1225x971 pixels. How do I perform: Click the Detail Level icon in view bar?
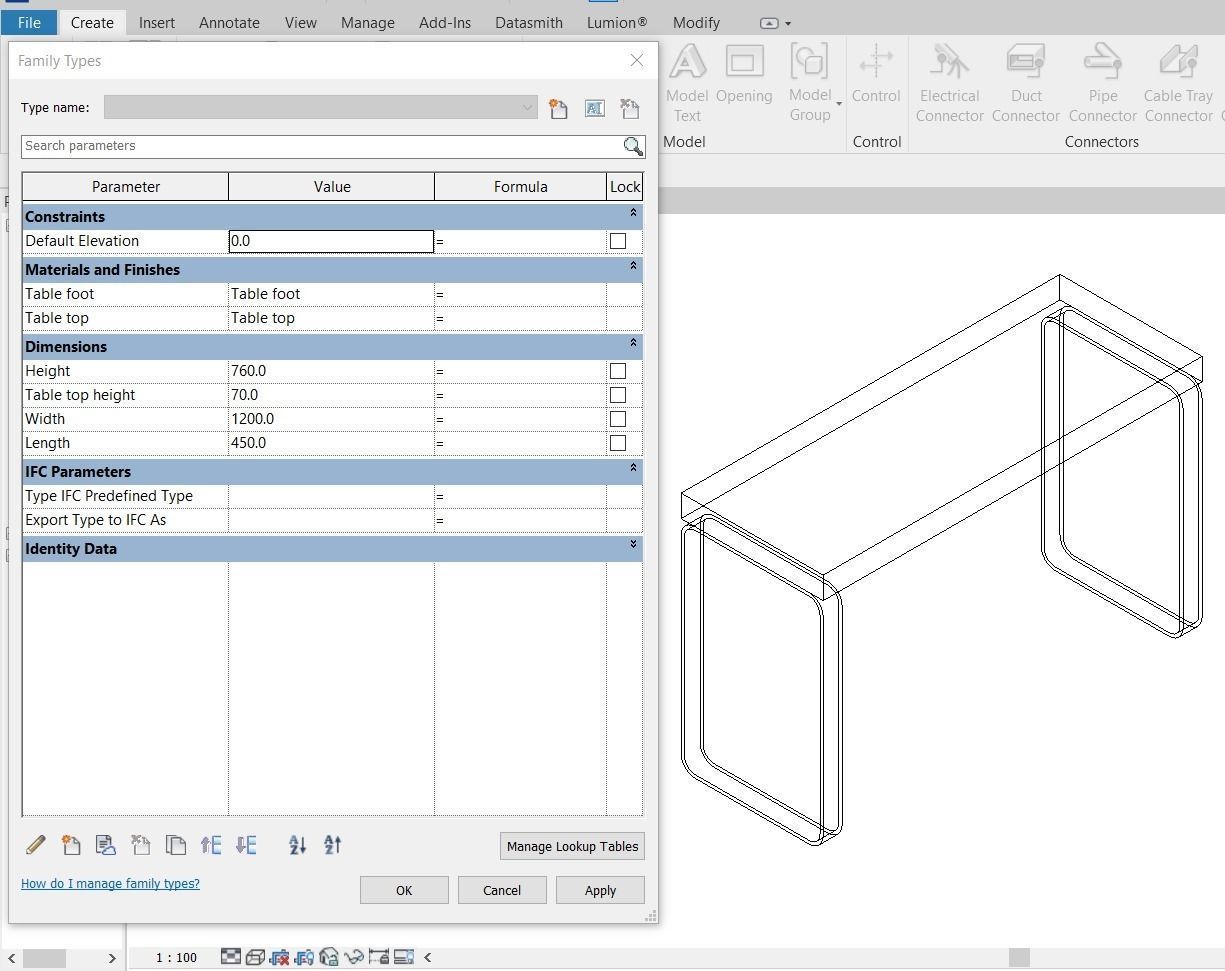tap(231, 957)
